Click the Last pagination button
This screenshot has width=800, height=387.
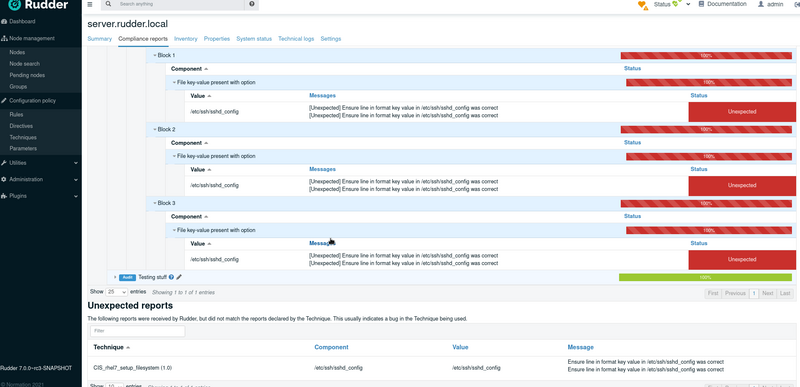pyautogui.click(x=785, y=293)
